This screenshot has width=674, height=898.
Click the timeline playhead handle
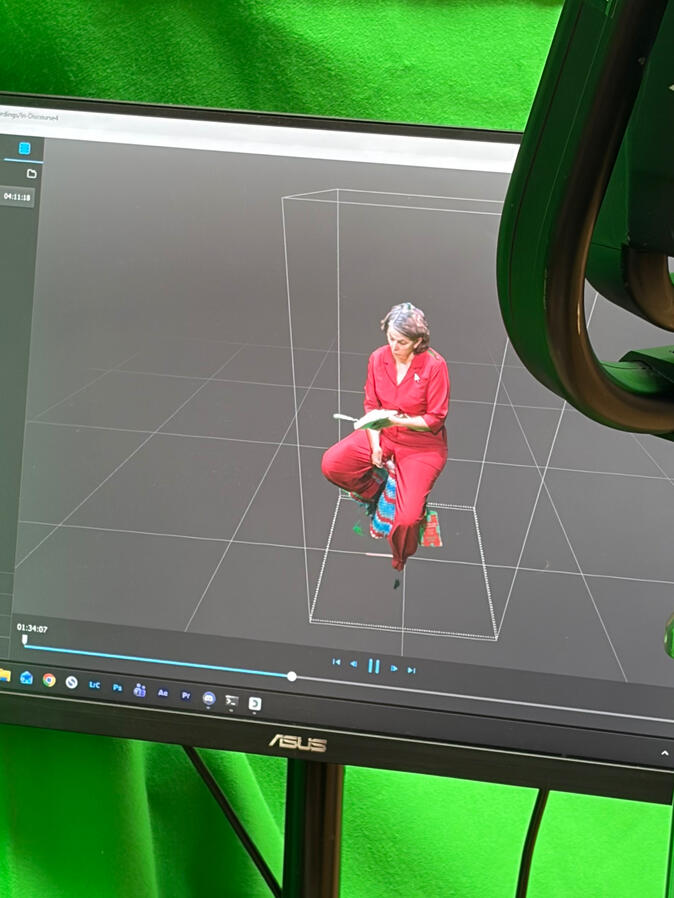point(291,676)
